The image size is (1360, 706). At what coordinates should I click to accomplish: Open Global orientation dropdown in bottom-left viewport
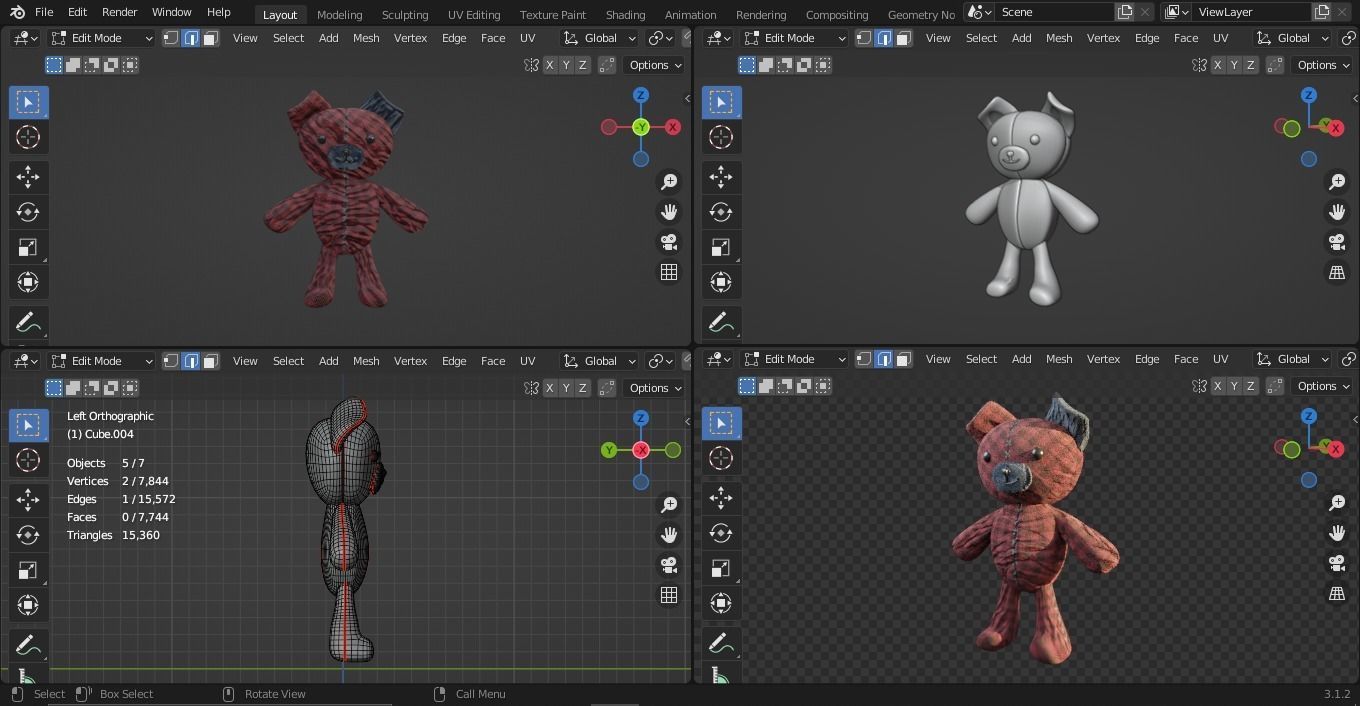pyautogui.click(x=599, y=361)
